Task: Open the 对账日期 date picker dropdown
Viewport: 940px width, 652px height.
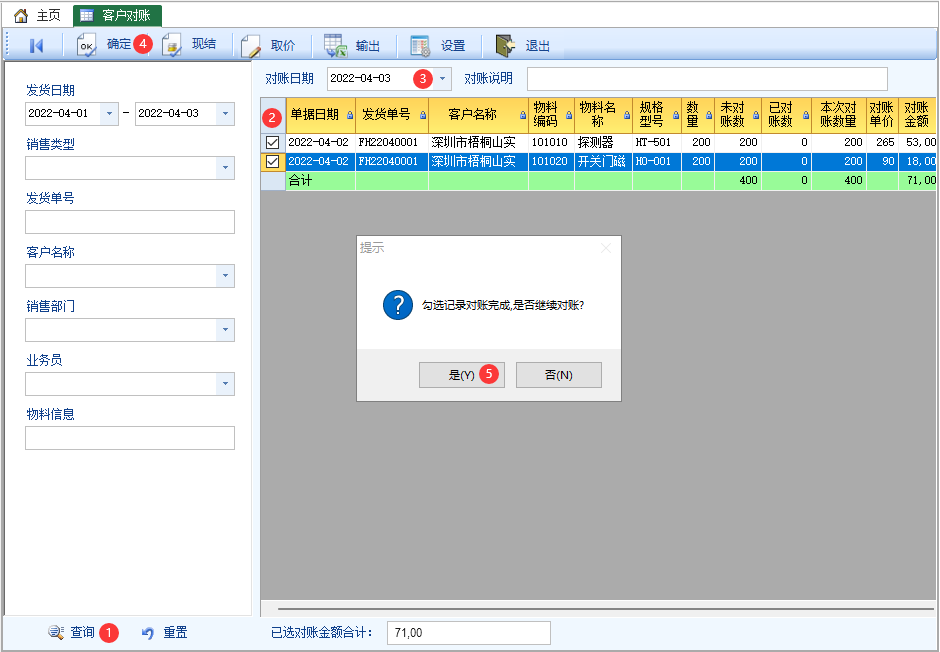Action: coord(442,79)
